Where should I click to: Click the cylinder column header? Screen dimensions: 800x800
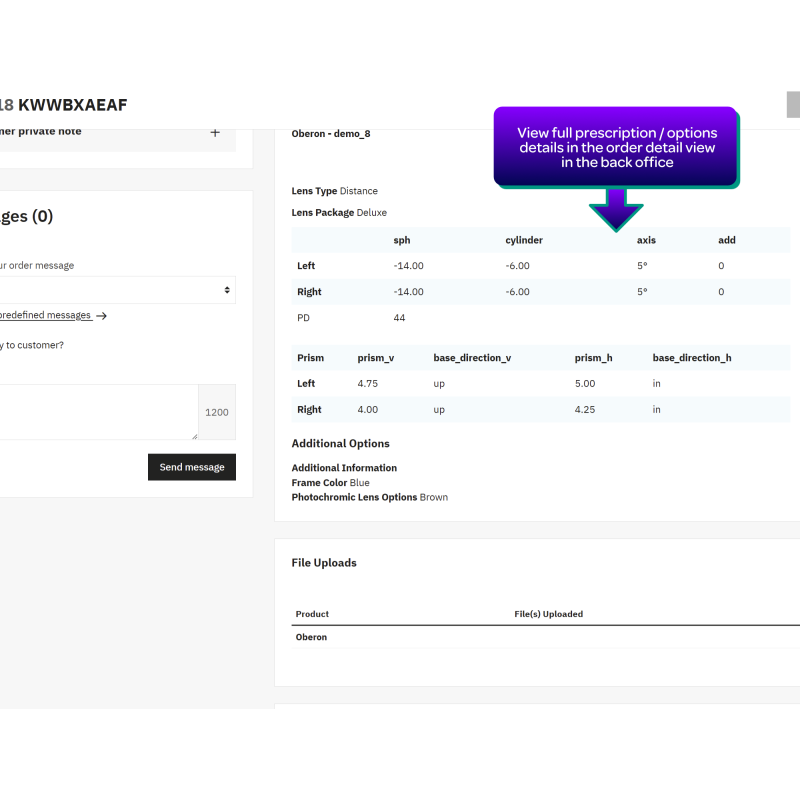tap(524, 240)
